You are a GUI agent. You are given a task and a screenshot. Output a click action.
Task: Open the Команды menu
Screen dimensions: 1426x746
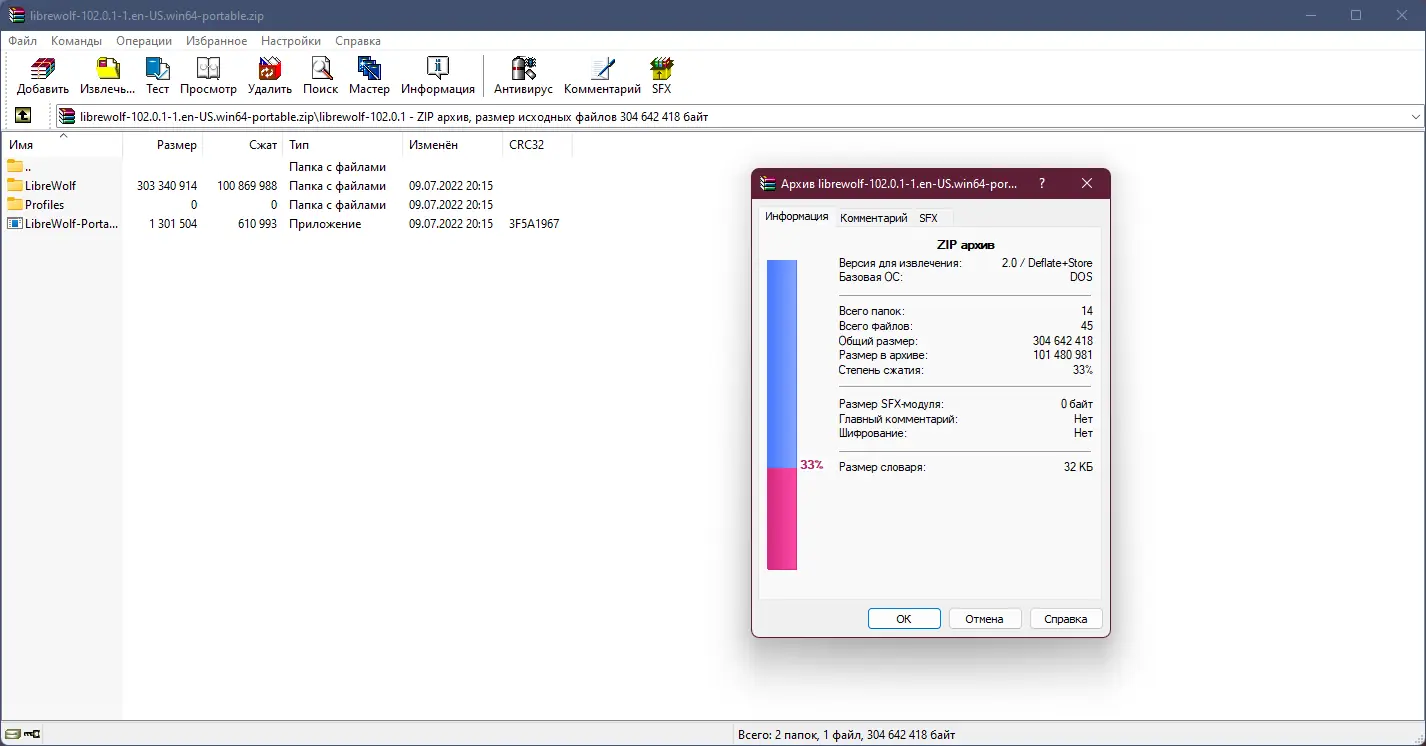pyautogui.click(x=77, y=41)
